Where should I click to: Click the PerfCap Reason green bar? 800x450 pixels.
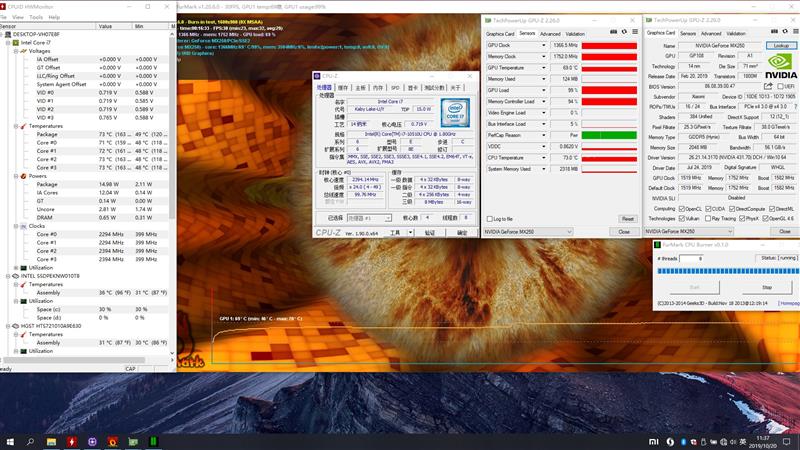tap(609, 135)
